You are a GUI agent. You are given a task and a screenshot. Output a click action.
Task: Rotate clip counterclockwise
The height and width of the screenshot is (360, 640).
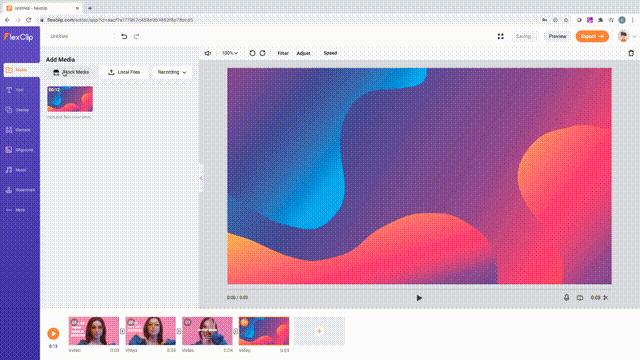[x=252, y=53]
